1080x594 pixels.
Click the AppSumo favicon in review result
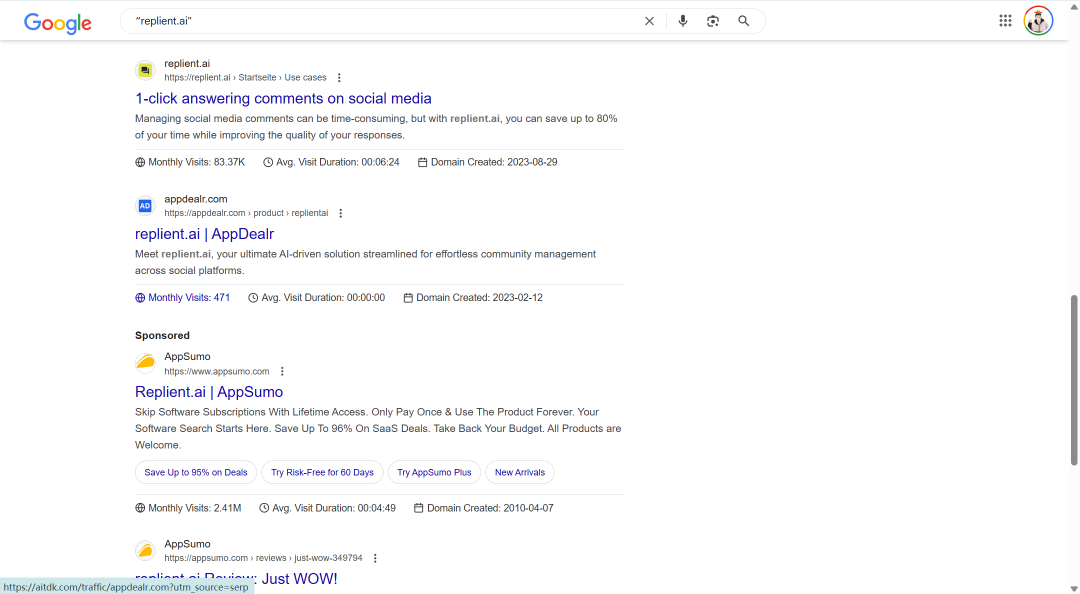pyautogui.click(x=145, y=551)
